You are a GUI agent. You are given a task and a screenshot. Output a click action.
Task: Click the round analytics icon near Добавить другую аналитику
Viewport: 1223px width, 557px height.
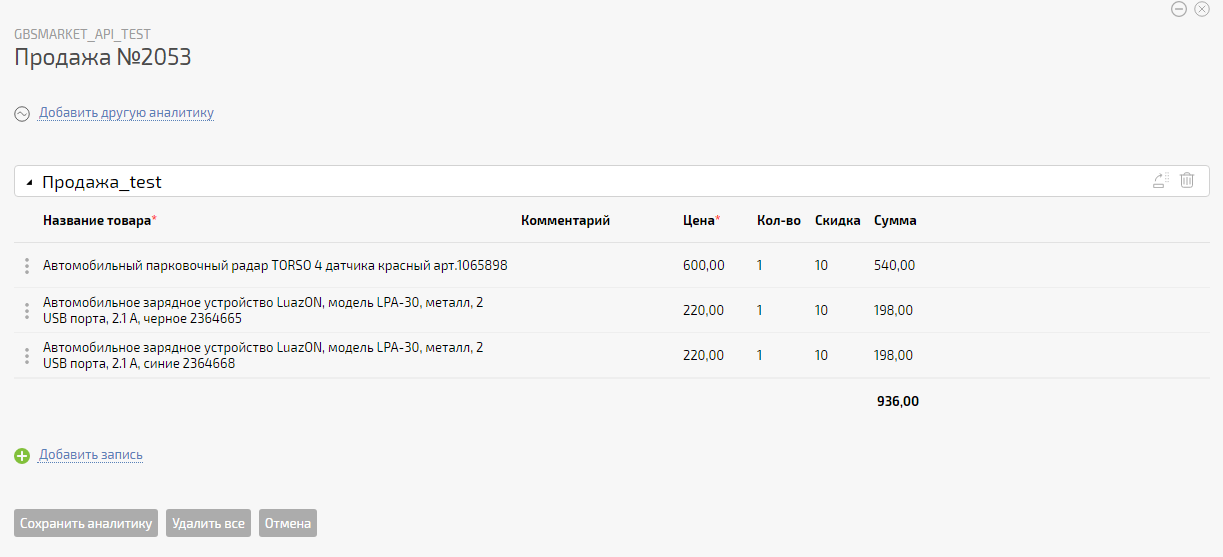click(22, 114)
